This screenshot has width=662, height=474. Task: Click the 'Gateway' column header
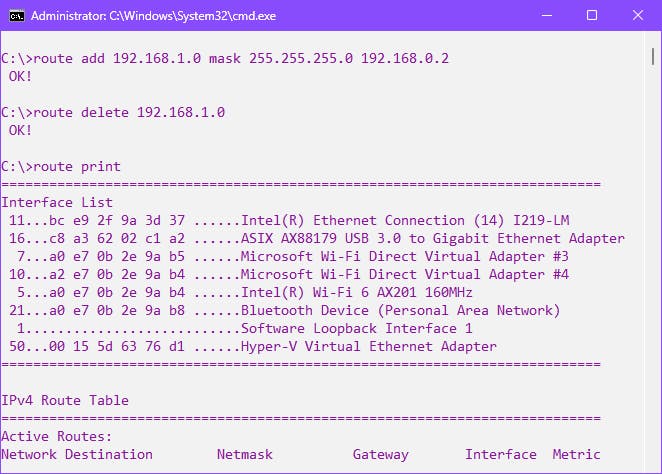(x=380, y=454)
